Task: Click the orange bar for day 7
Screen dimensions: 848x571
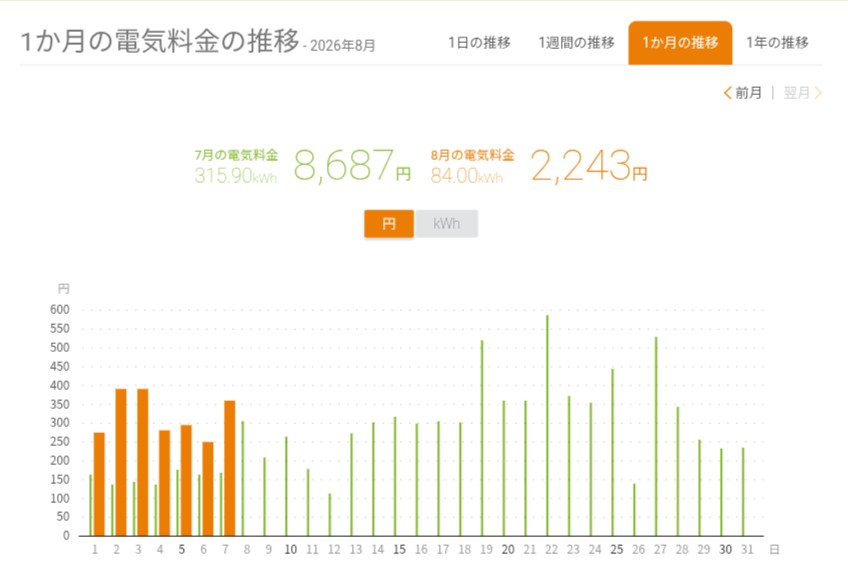Action: (229, 468)
